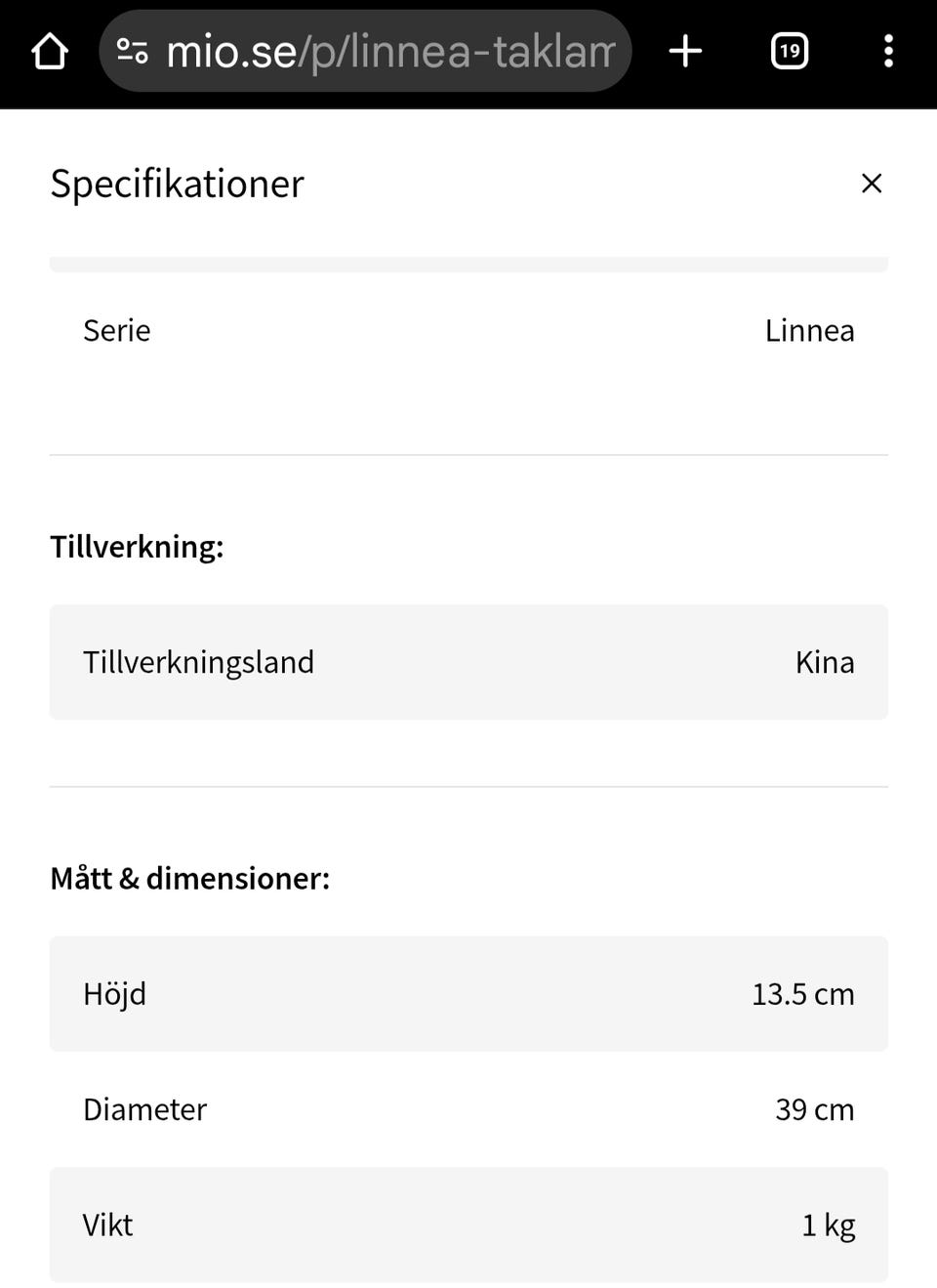Open the tab switcher showing 19 tabs

789,51
